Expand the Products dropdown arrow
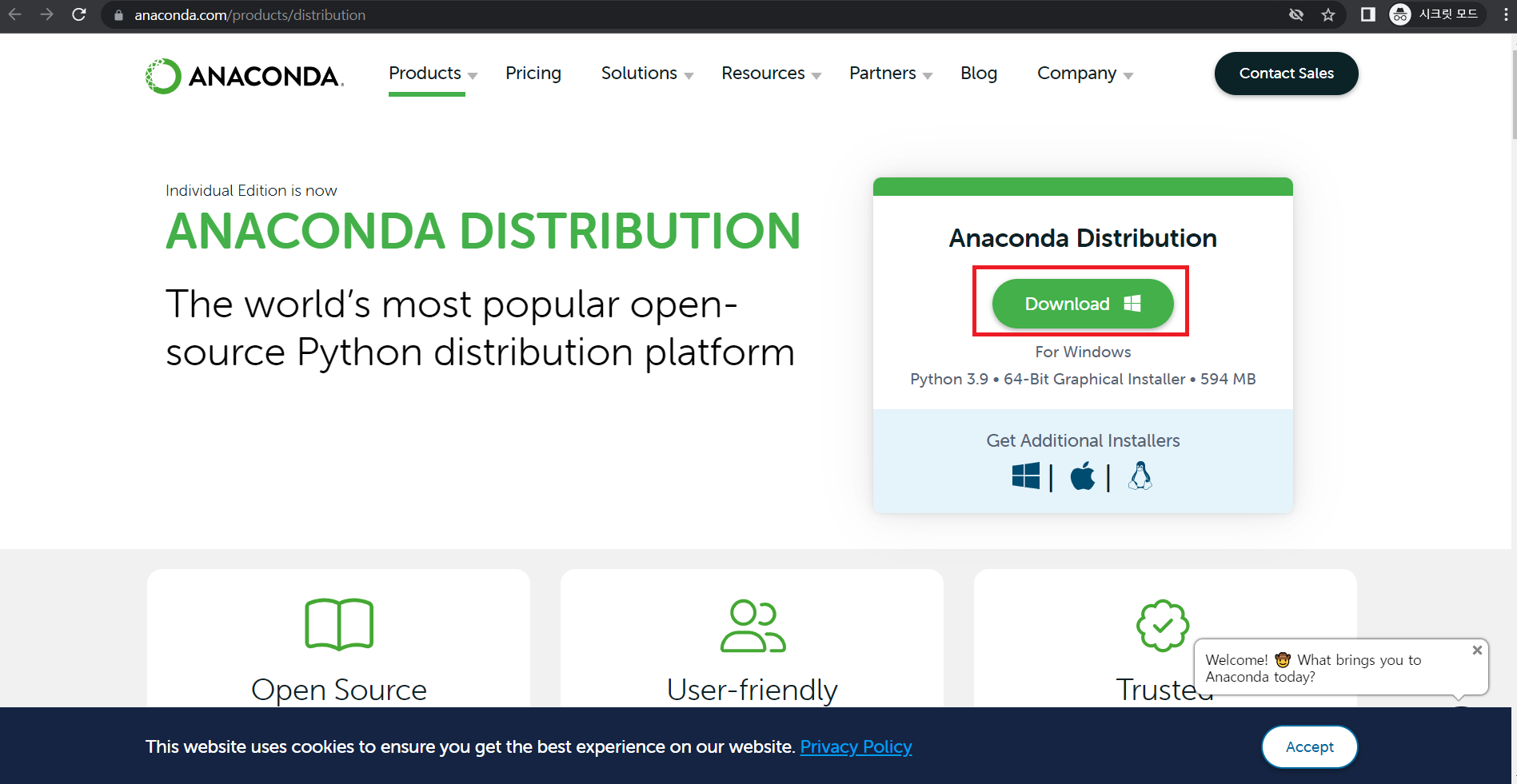 tap(473, 76)
